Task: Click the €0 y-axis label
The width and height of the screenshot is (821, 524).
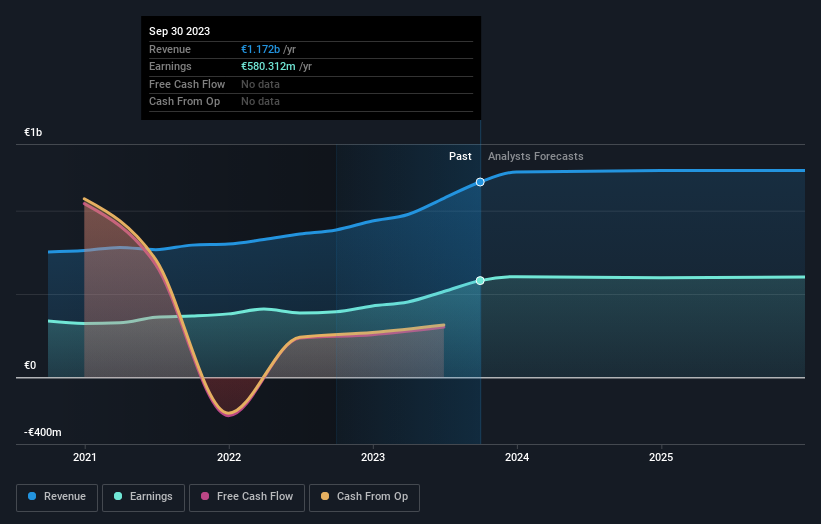Action: [30, 365]
